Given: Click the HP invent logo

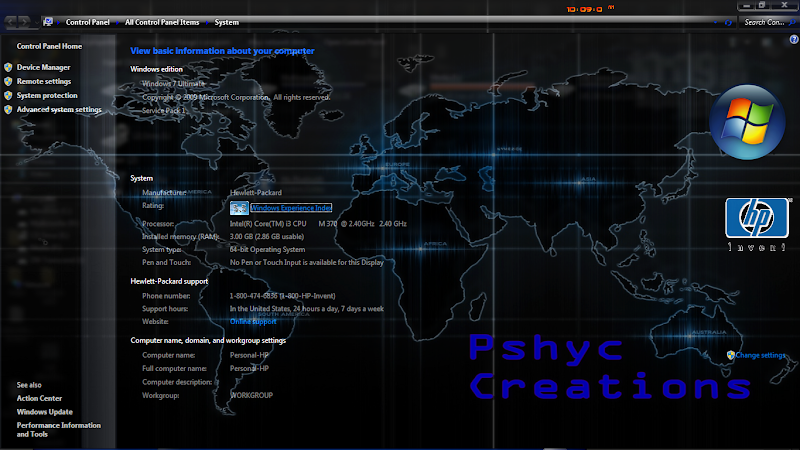Looking at the screenshot, I should [x=757, y=225].
